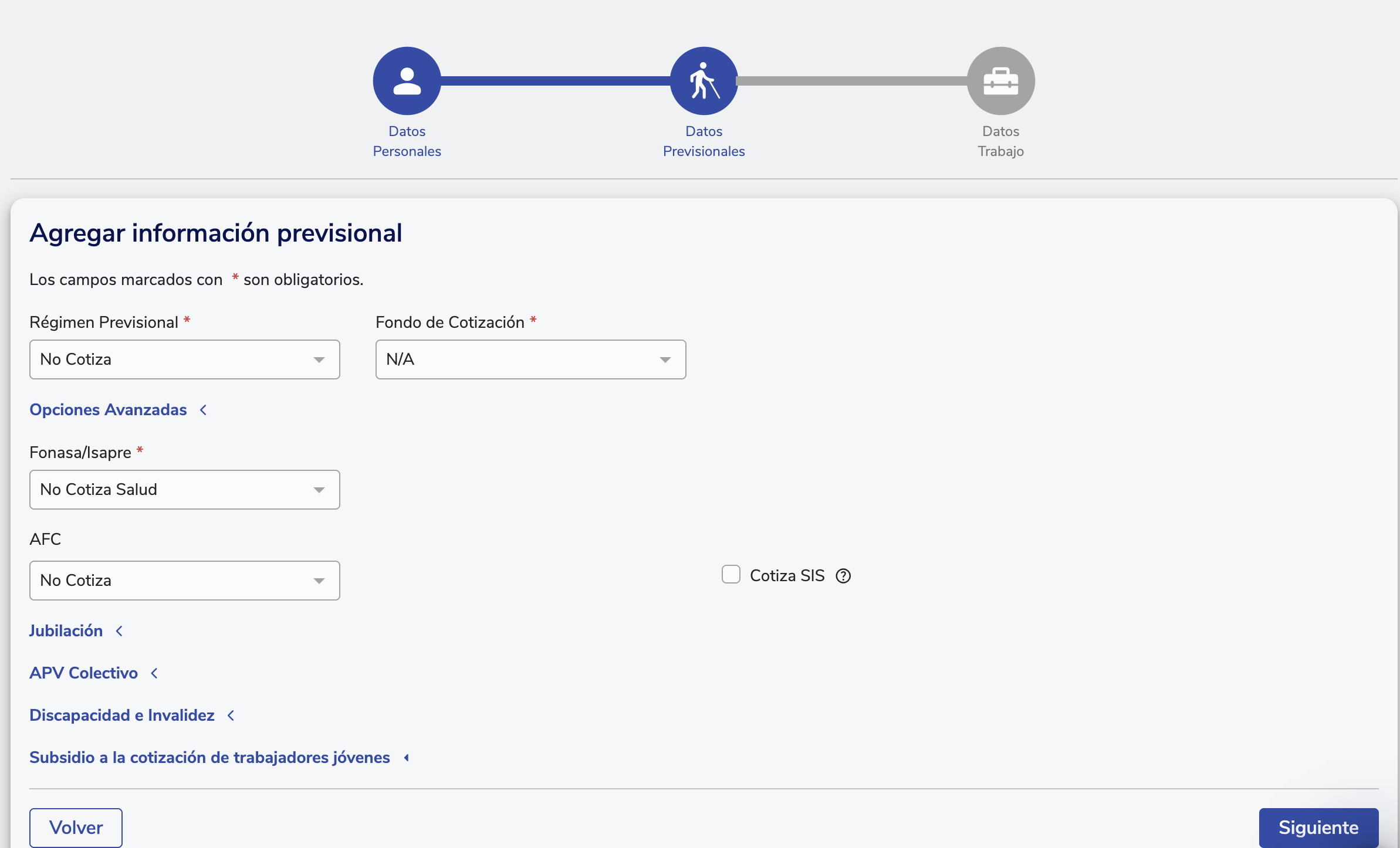The image size is (1400, 848).
Task: Click the Datos Personales person step icon
Action: click(407, 81)
